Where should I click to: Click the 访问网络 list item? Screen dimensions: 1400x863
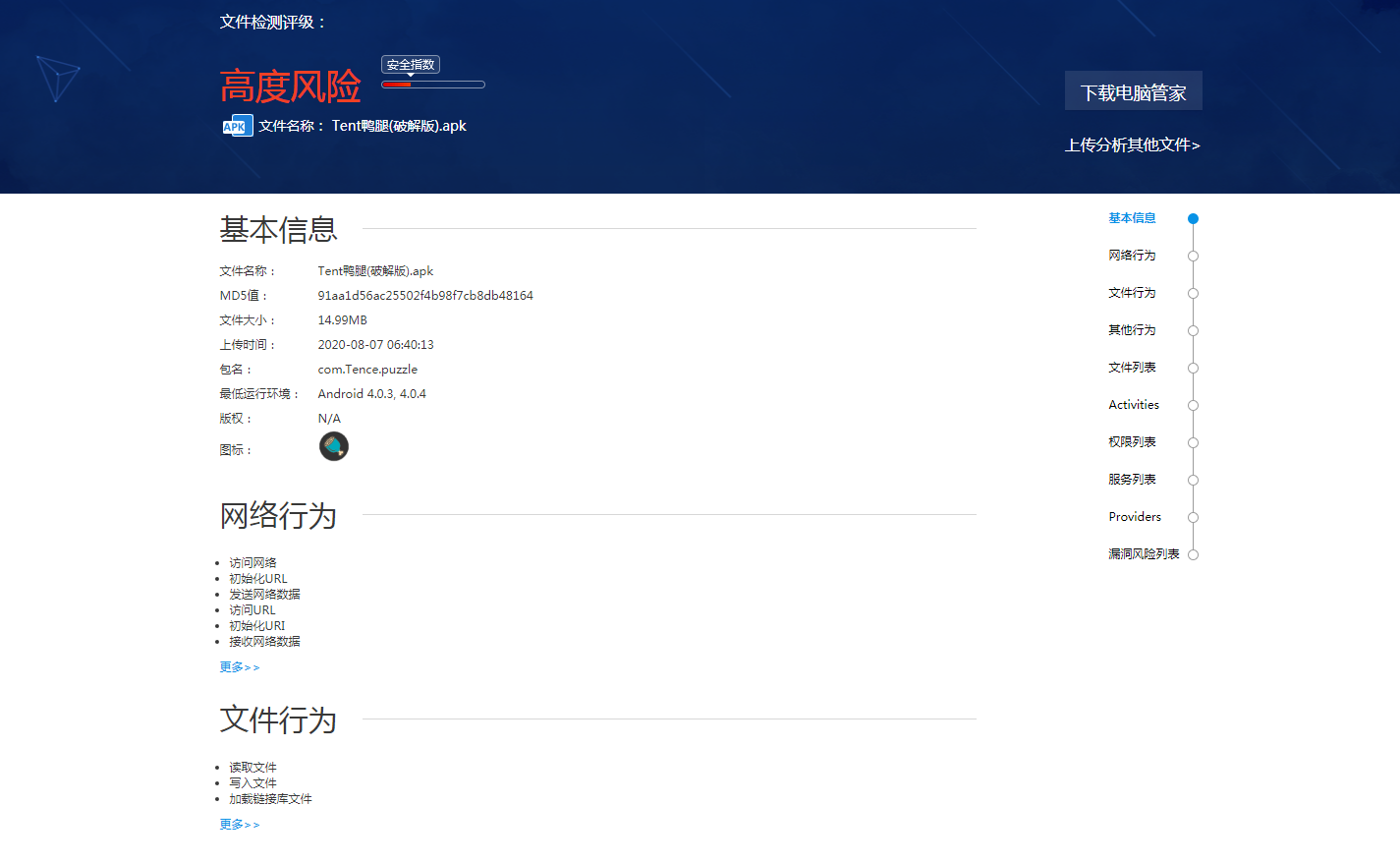252,563
